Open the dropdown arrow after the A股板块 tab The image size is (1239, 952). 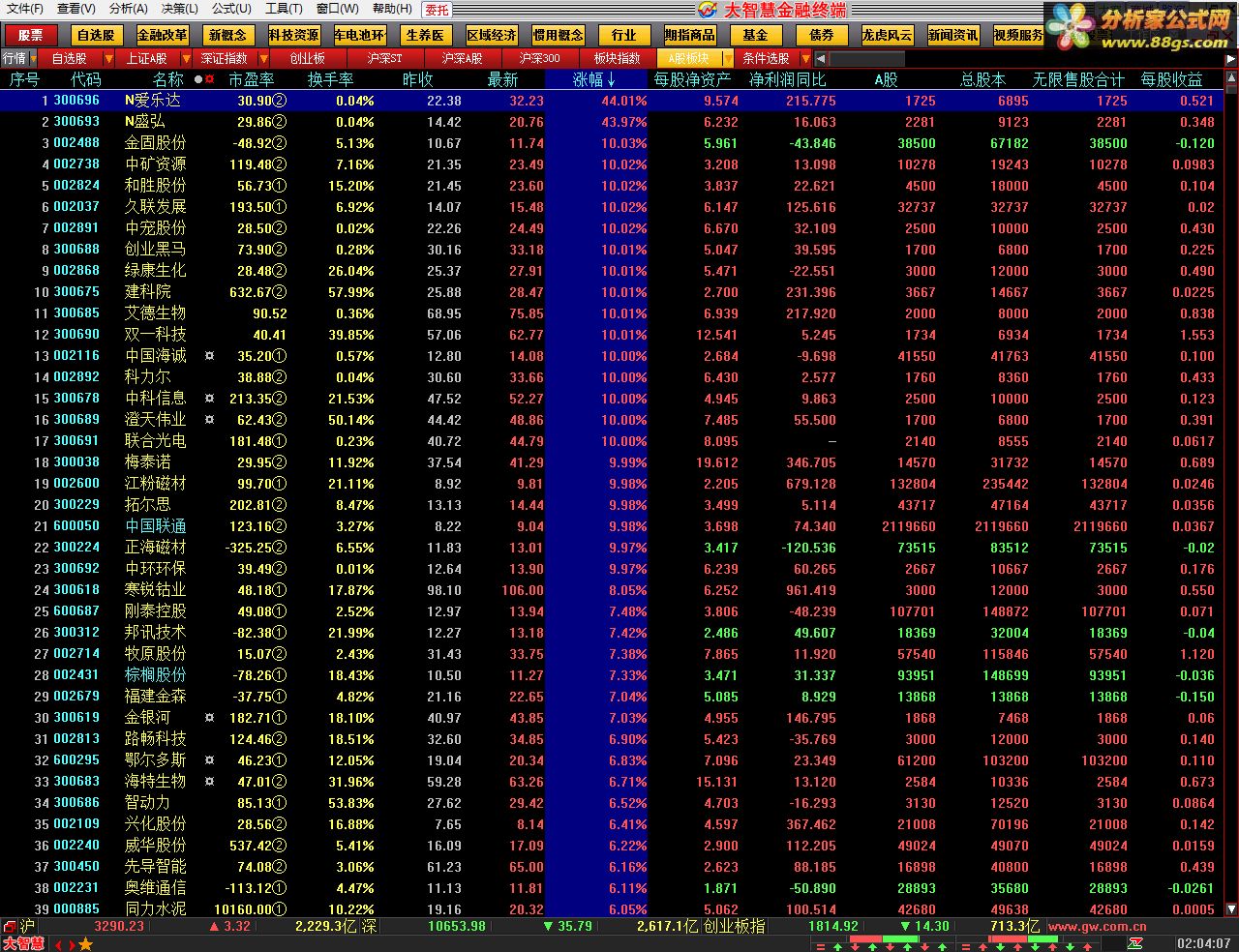click(x=728, y=59)
